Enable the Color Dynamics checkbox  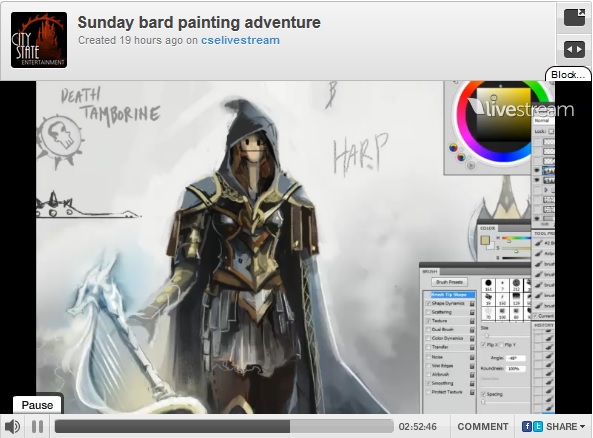pos(428,338)
